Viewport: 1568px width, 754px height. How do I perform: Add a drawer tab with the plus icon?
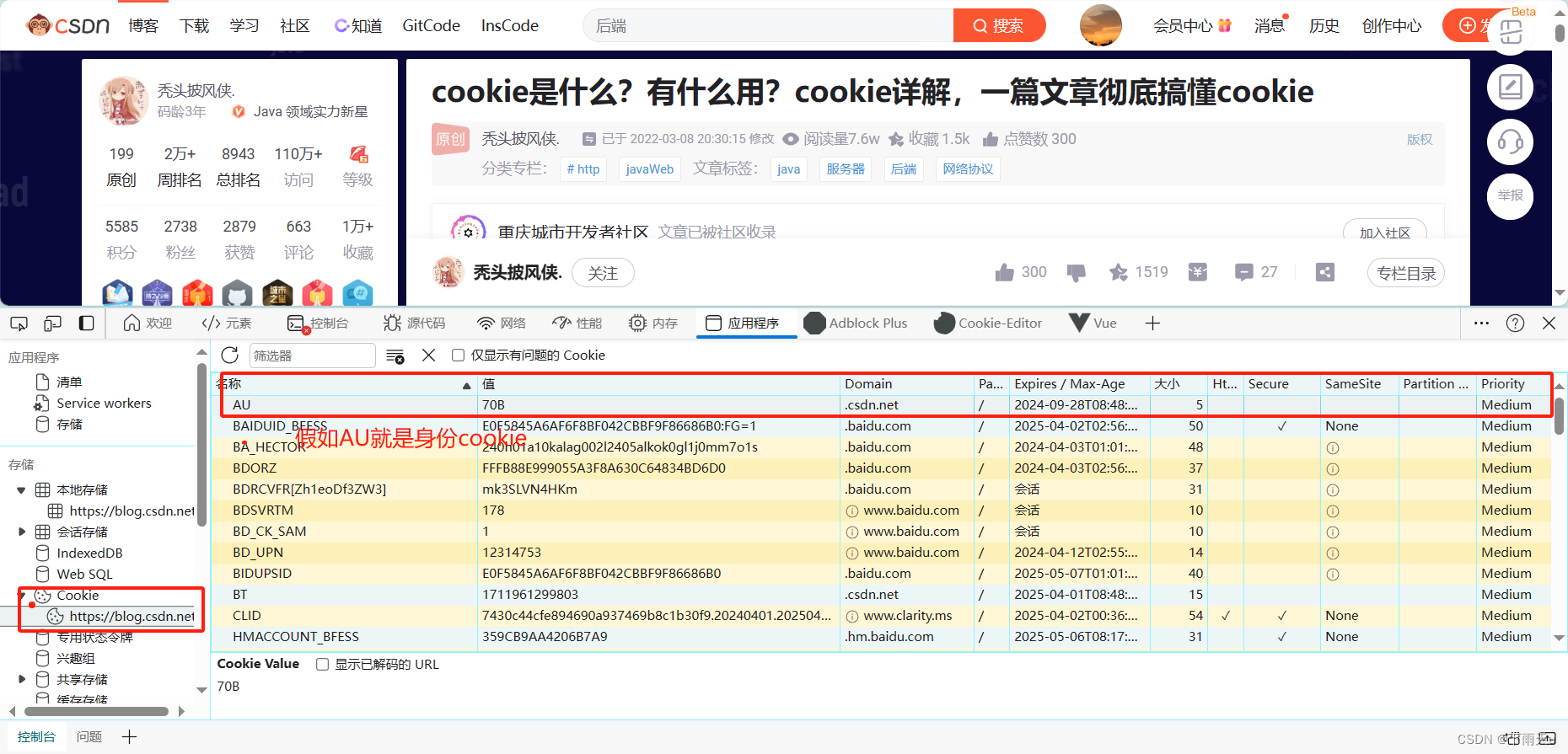(x=129, y=737)
